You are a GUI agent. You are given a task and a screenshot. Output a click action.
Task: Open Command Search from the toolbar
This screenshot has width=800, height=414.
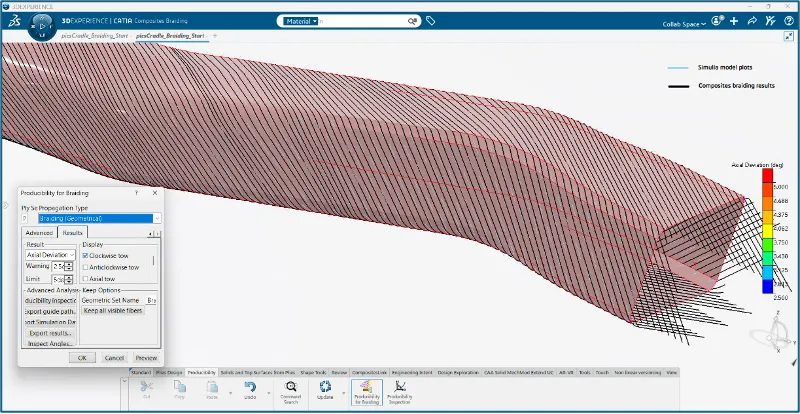tap(291, 390)
